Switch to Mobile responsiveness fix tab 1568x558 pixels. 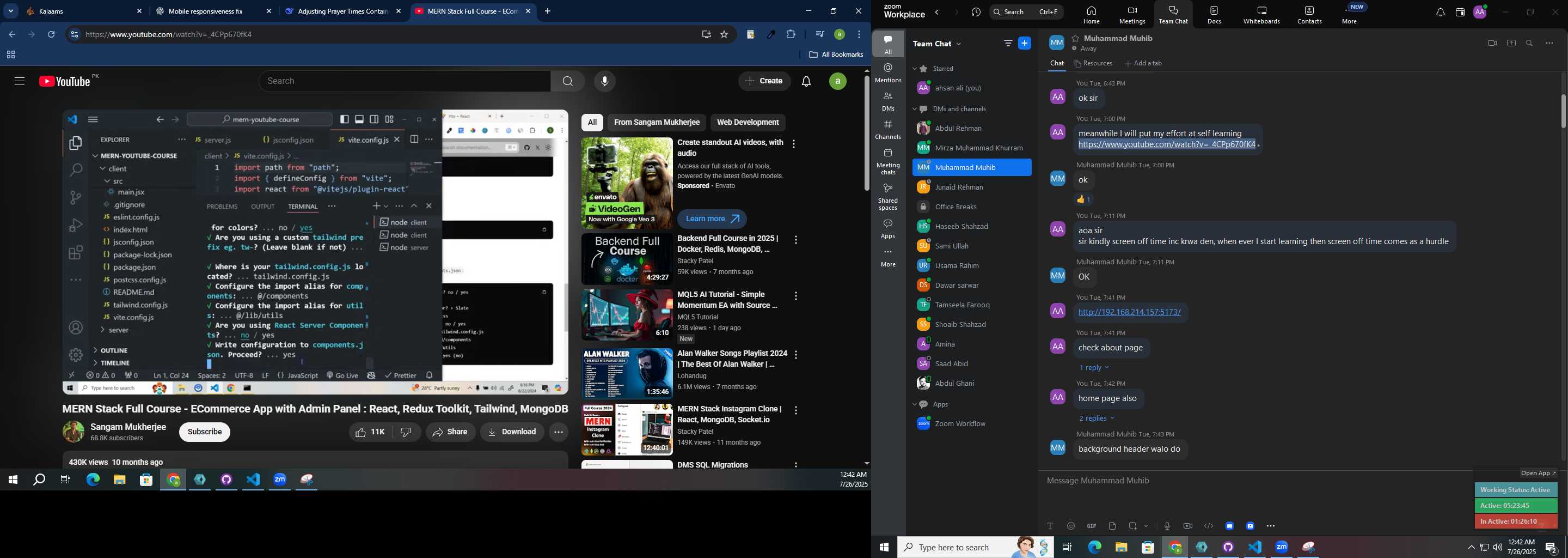(212, 11)
